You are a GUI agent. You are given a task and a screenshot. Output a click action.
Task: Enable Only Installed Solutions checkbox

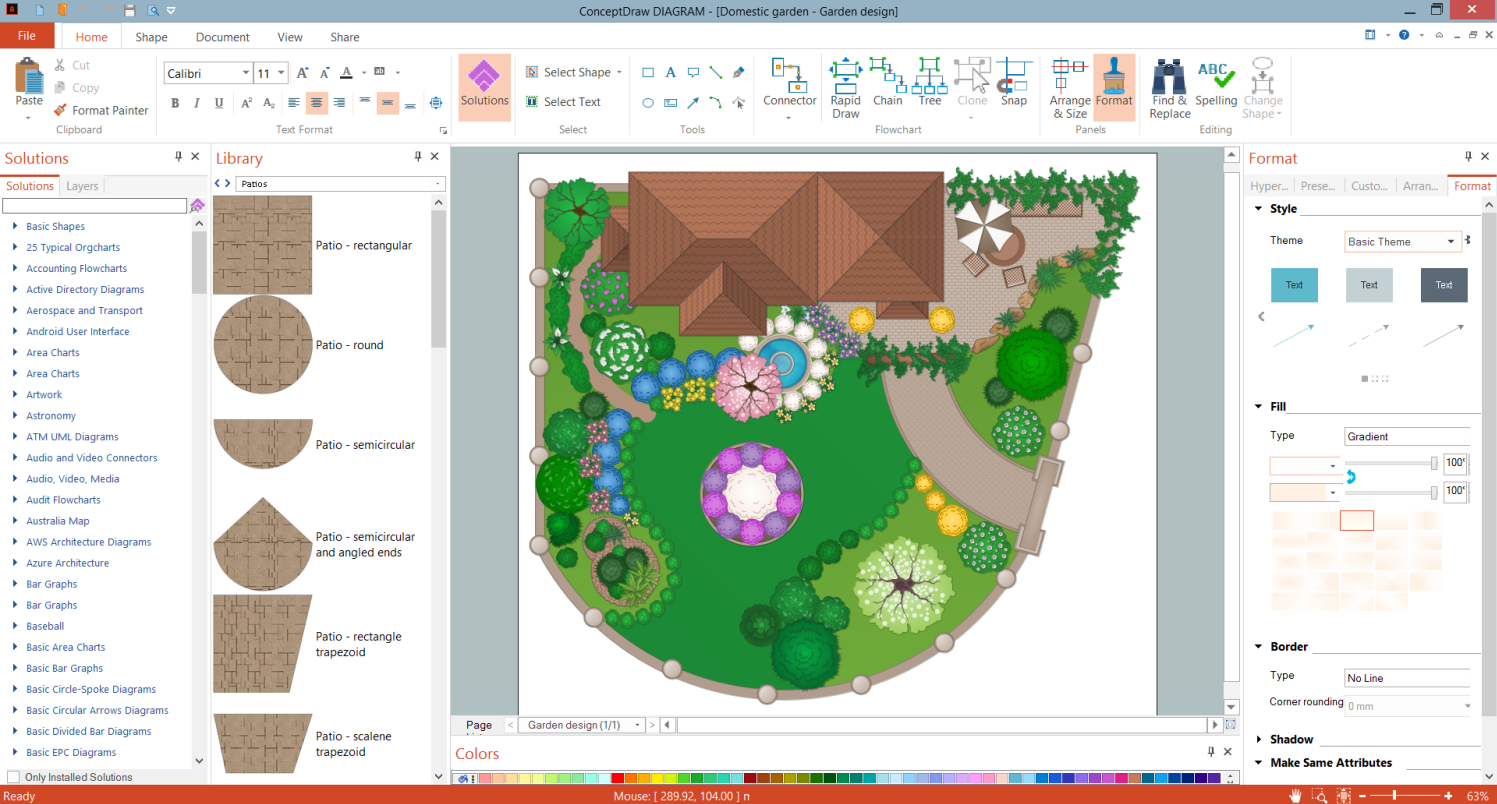(14, 777)
